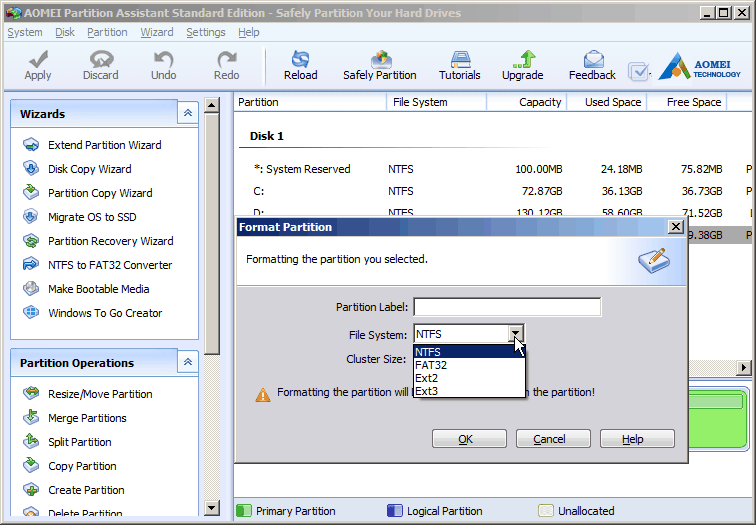Open the Tutorials toolbar icon
The width and height of the screenshot is (756, 525).
point(460,59)
